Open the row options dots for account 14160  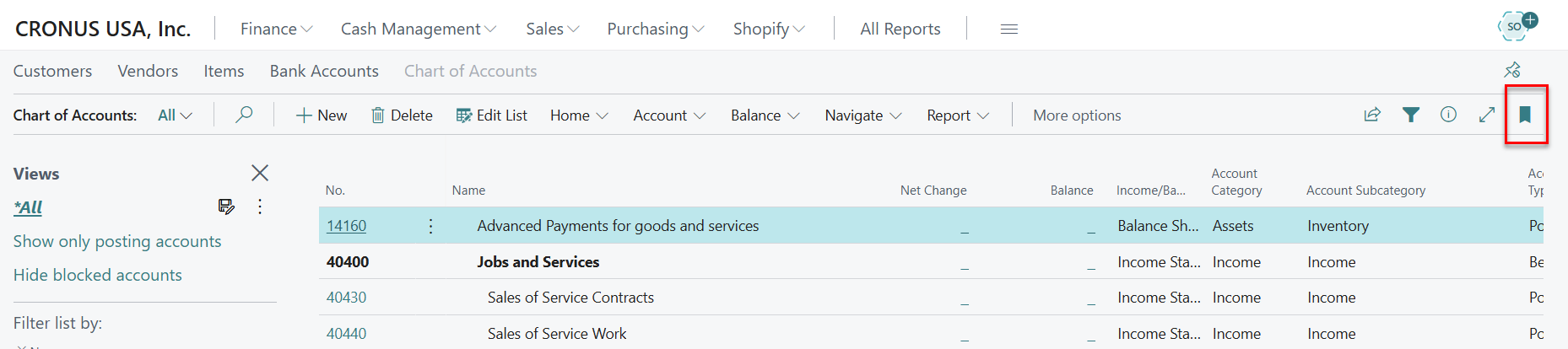[430, 226]
